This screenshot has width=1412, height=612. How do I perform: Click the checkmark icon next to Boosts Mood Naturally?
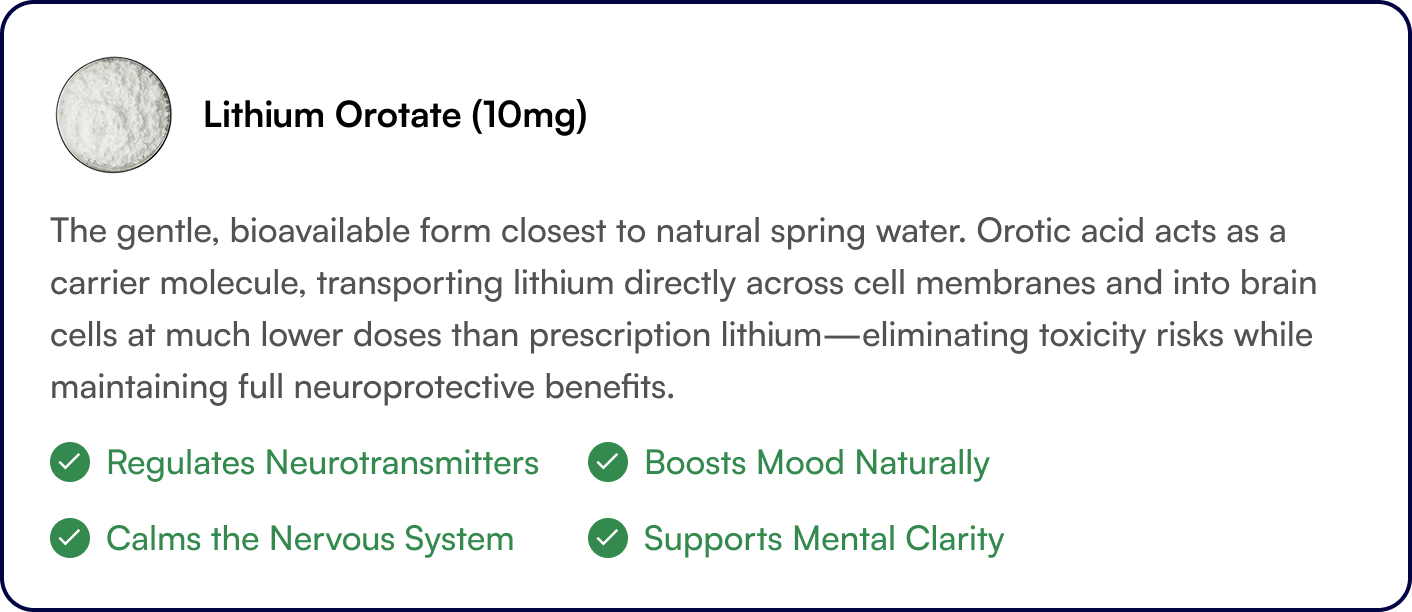(608, 463)
